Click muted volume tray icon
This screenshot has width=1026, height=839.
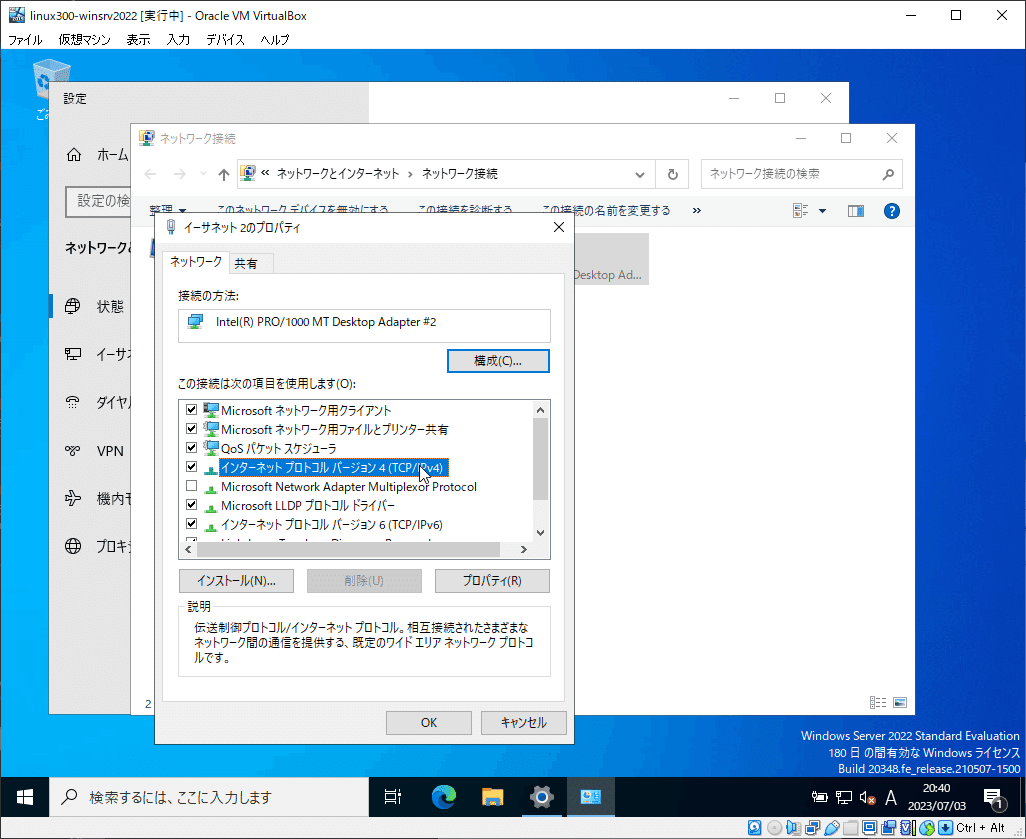868,797
